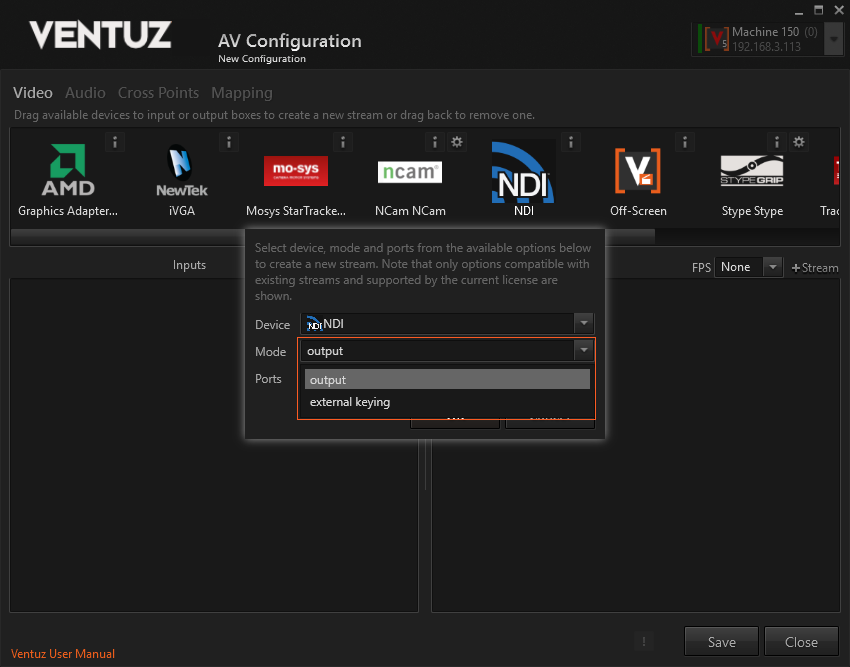Expand the machine selector dropdown arrow
Screen dimensions: 850x667
pyautogui.click(x=833, y=39)
